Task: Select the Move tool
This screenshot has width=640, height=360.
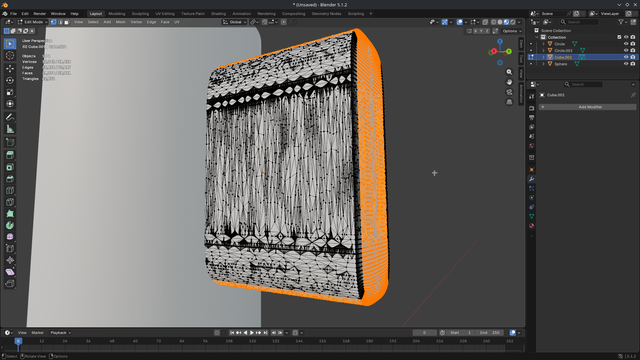Action: 10,69
